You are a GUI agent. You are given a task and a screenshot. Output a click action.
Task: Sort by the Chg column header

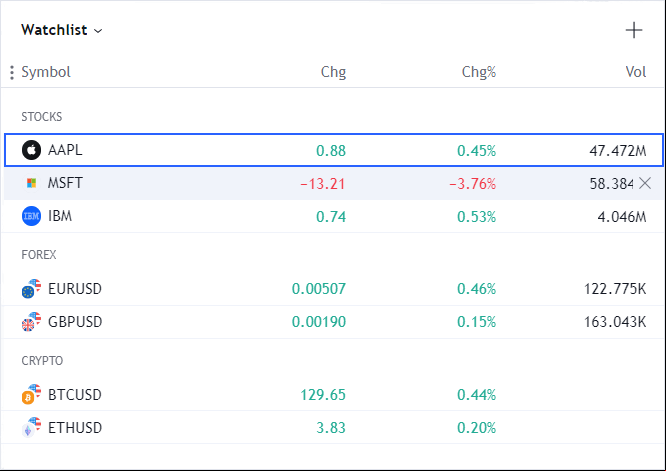[333, 72]
